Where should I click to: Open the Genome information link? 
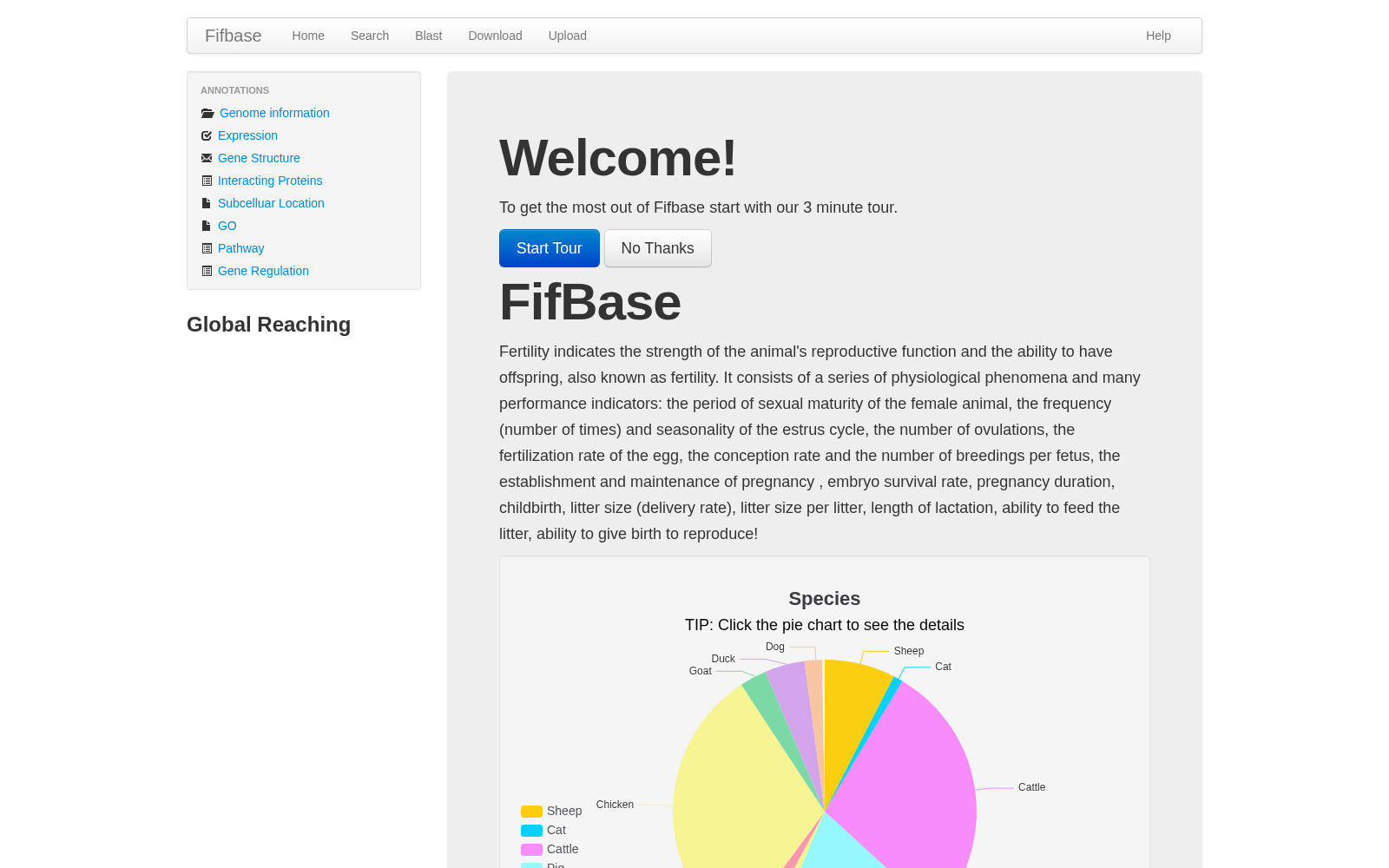point(274,113)
